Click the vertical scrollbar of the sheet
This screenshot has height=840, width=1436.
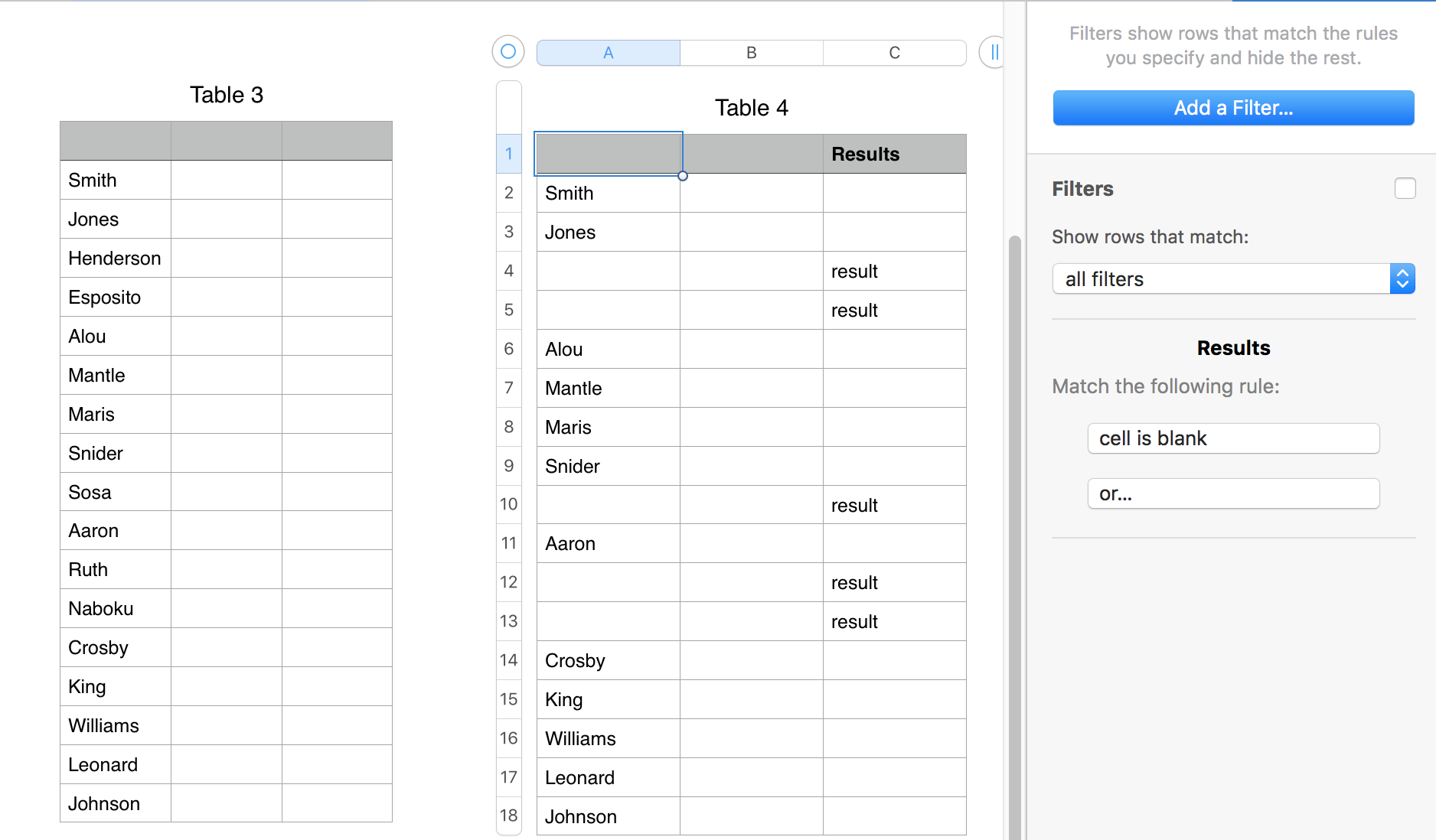click(x=1015, y=536)
